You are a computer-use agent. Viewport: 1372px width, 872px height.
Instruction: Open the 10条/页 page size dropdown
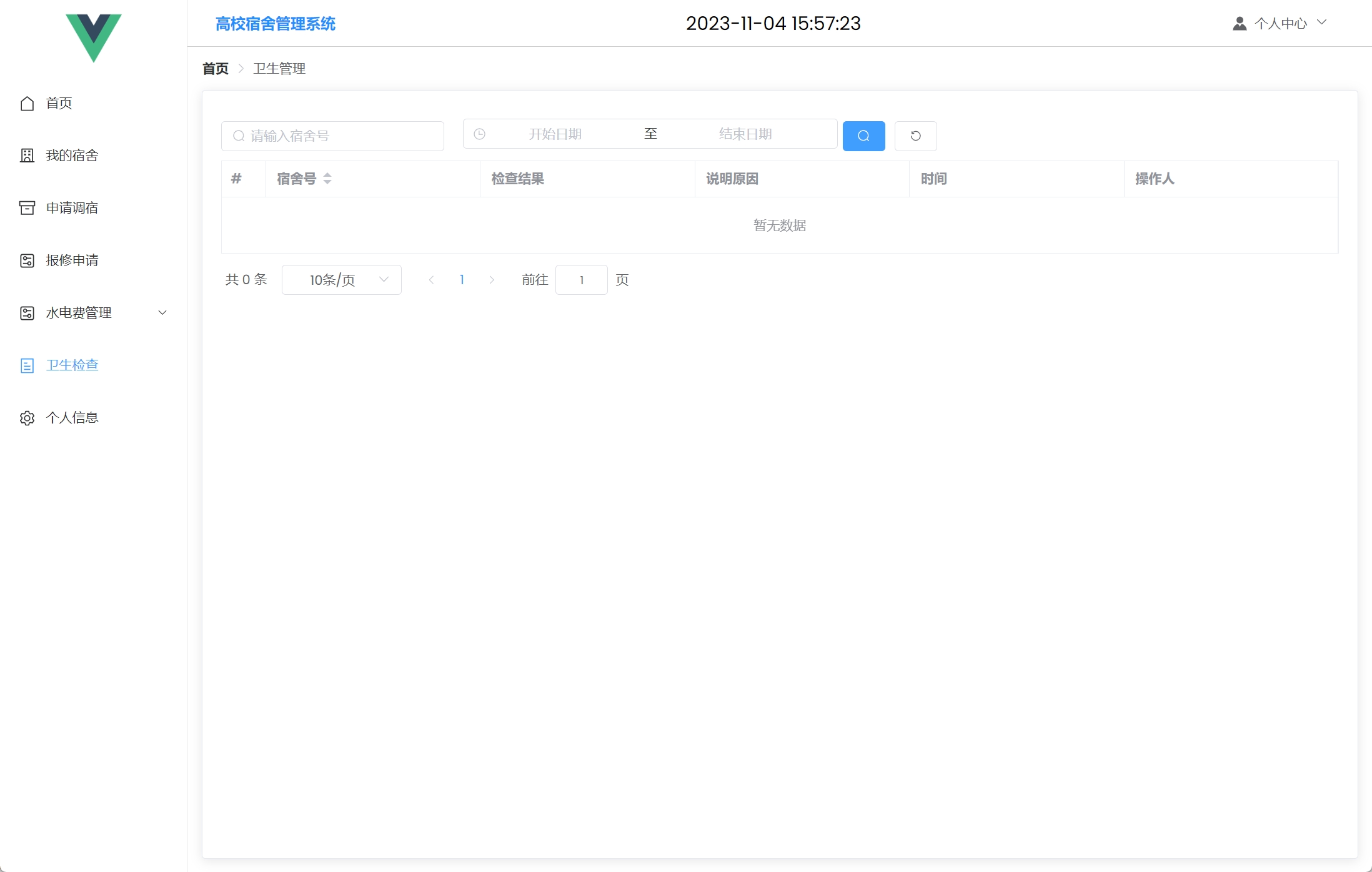pos(341,280)
